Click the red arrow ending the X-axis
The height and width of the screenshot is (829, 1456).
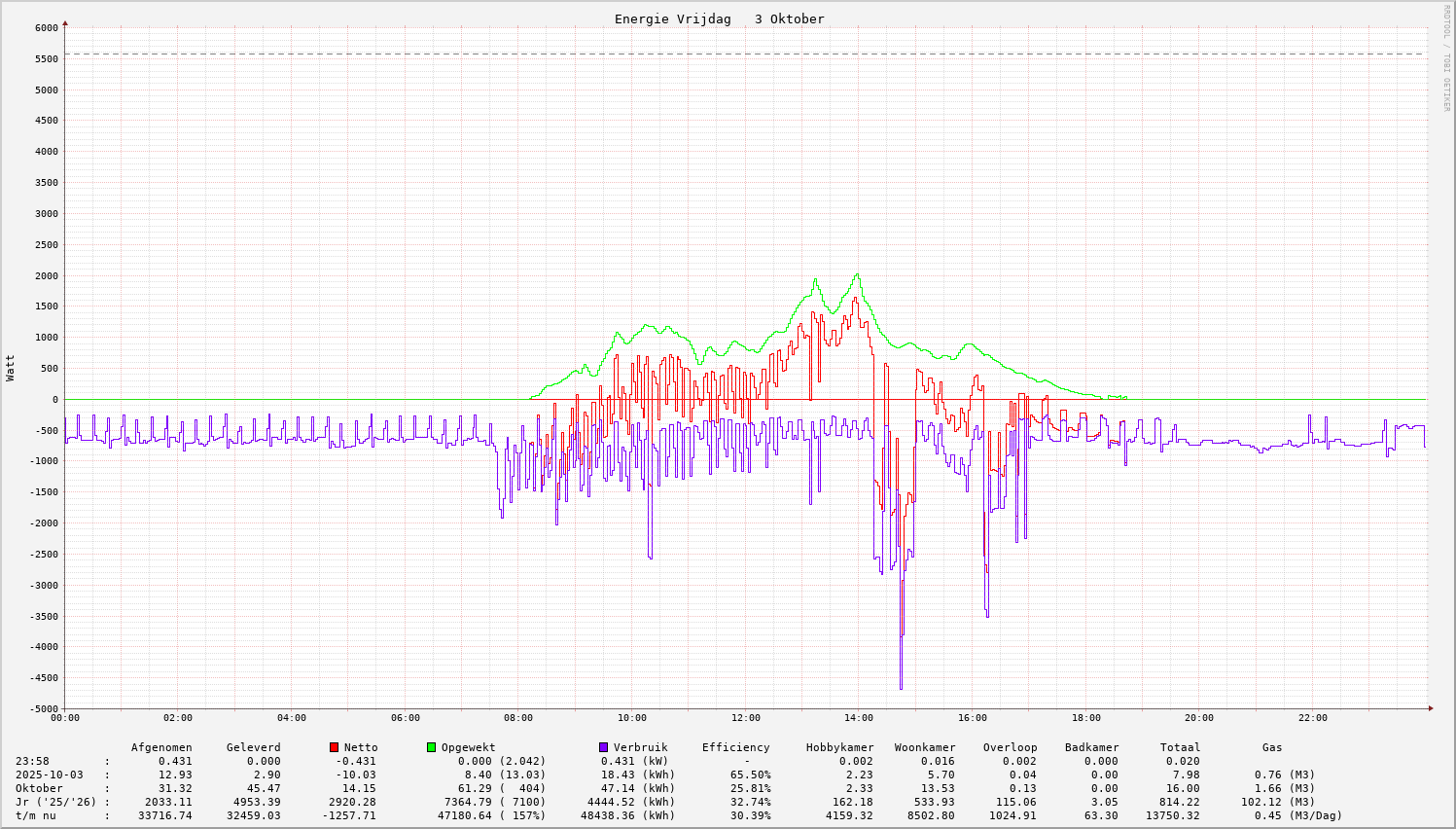pos(1430,708)
